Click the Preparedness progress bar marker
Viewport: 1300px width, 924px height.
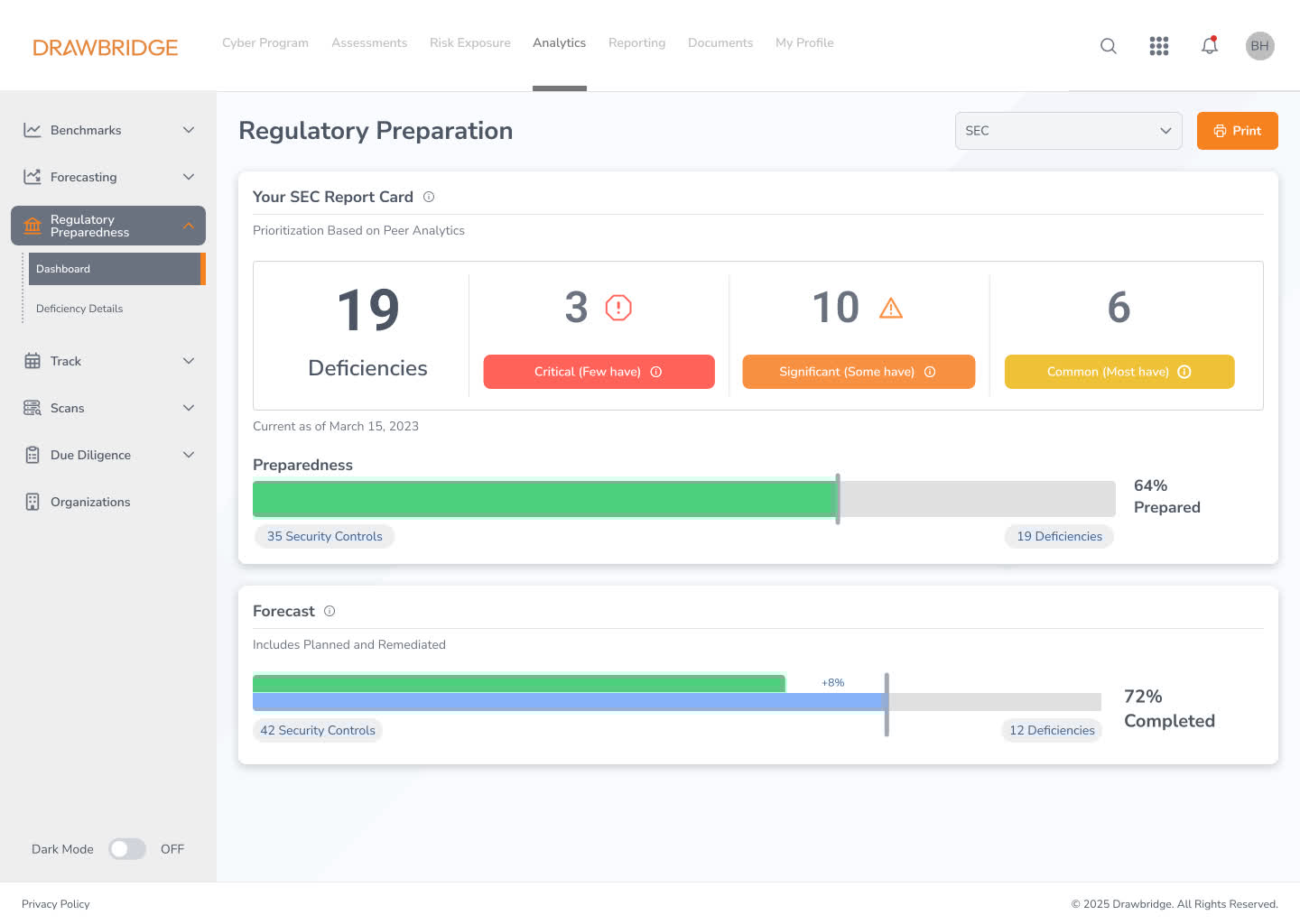tap(838, 499)
